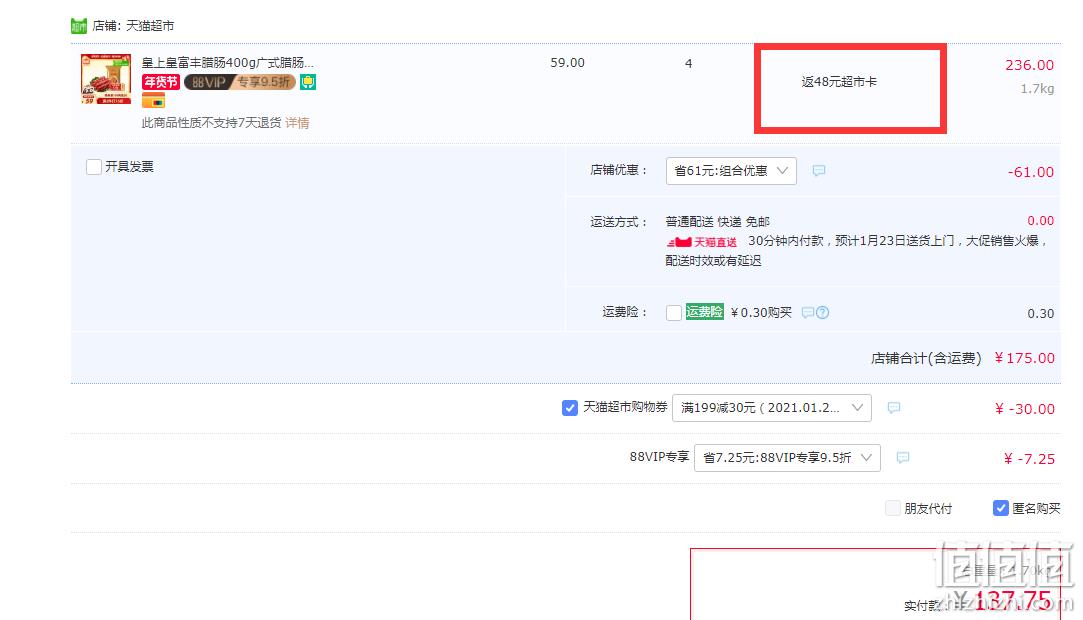Open the 满199减30元 coupon dropdown
1083x620 pixels.
tap(771, 408)
